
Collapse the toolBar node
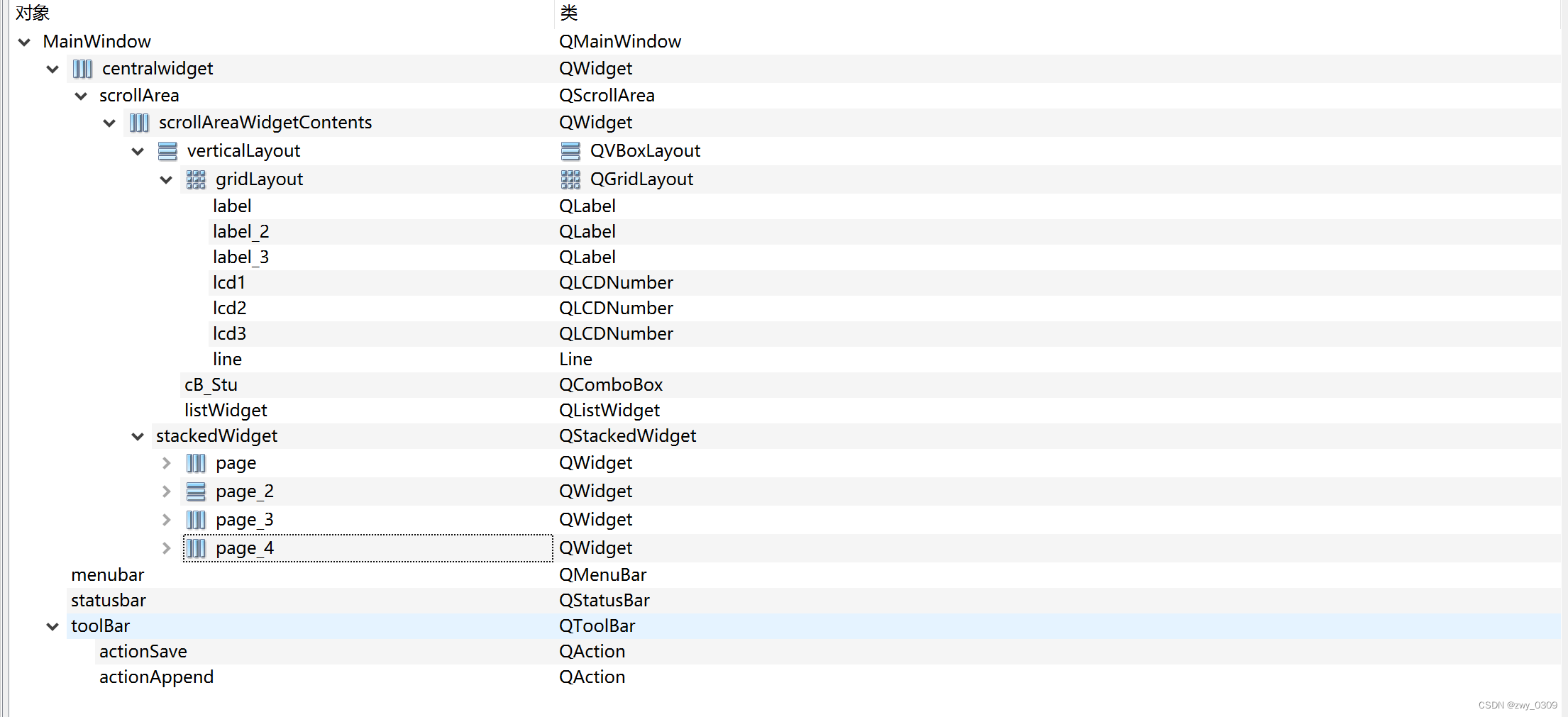[x=53, y=626]
